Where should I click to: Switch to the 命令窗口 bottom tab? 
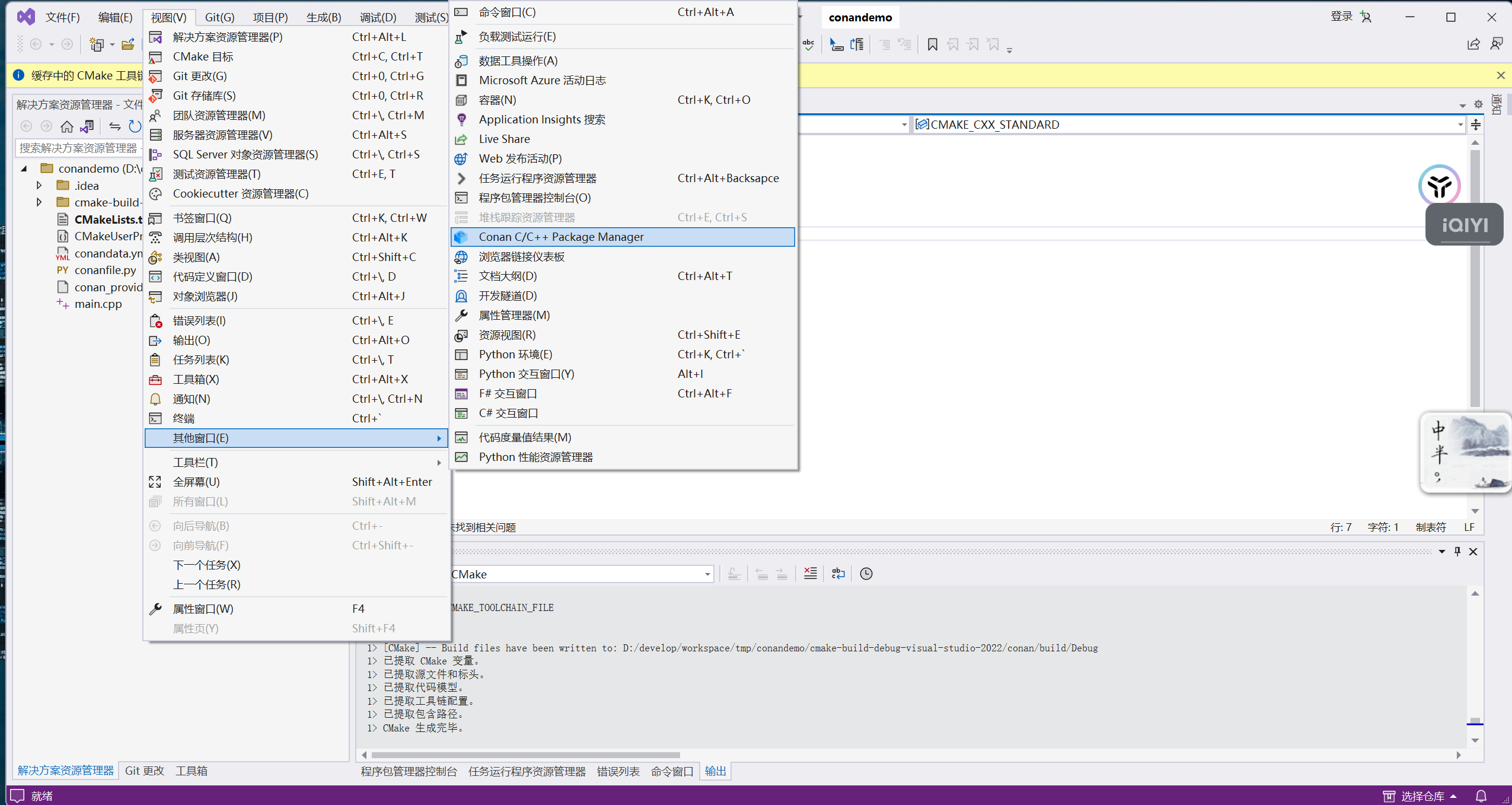672,771
